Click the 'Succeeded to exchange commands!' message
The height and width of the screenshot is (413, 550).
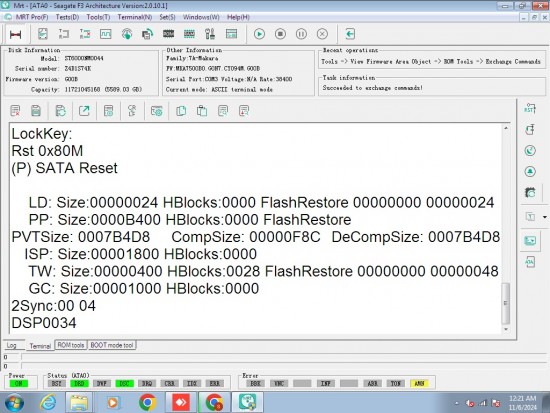coord(373,88)
